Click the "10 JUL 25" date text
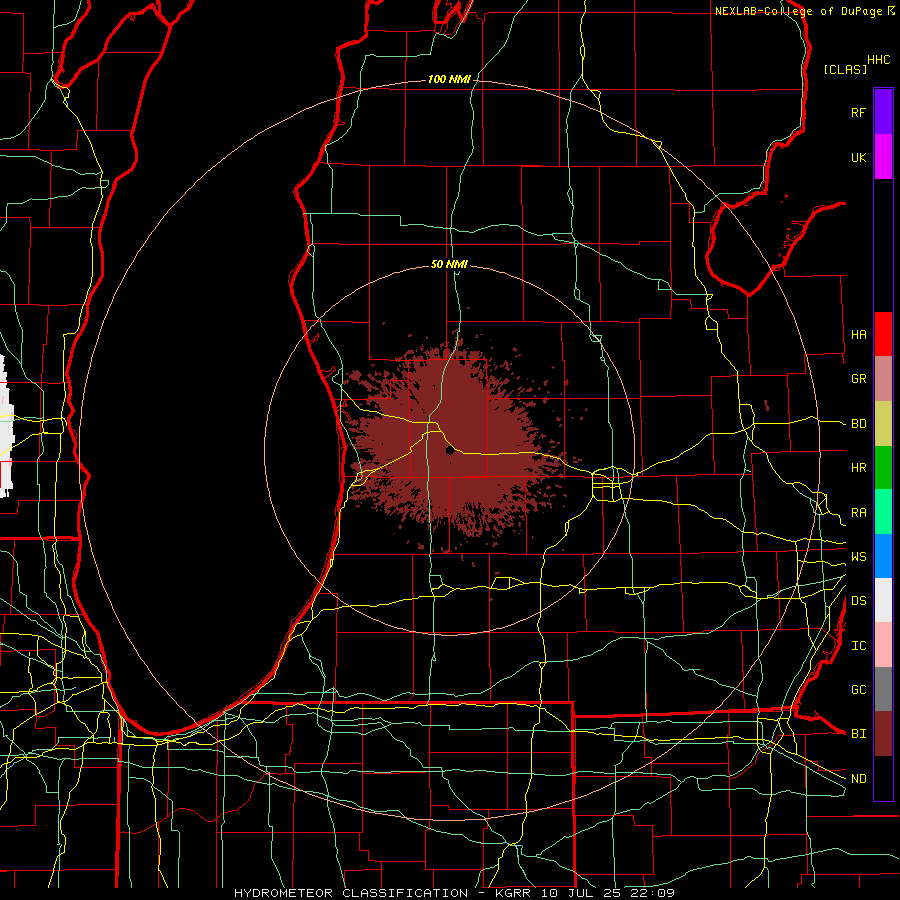Image resolution: width=900 pixels, height=900 pixels. point(579,893)
